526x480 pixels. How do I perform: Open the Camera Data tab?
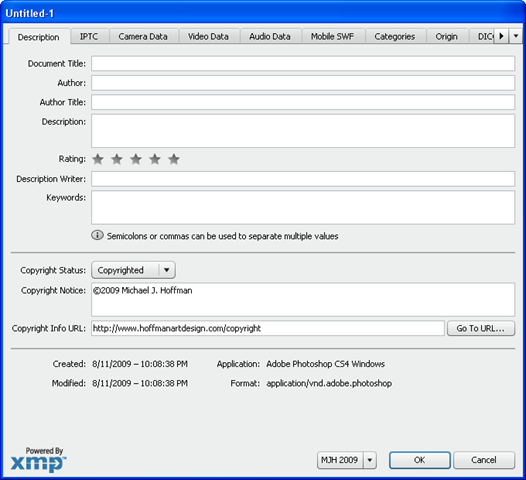click(x=143, y=36)
